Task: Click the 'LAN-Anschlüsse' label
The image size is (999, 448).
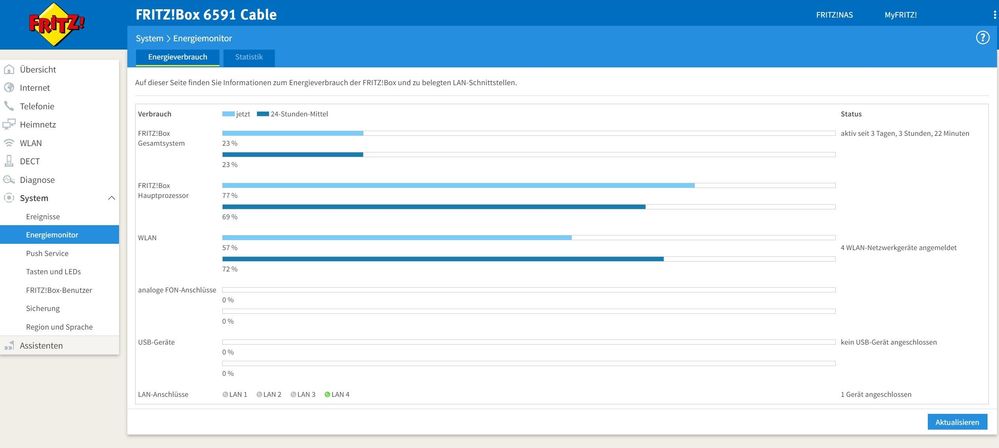Action: 163,394
